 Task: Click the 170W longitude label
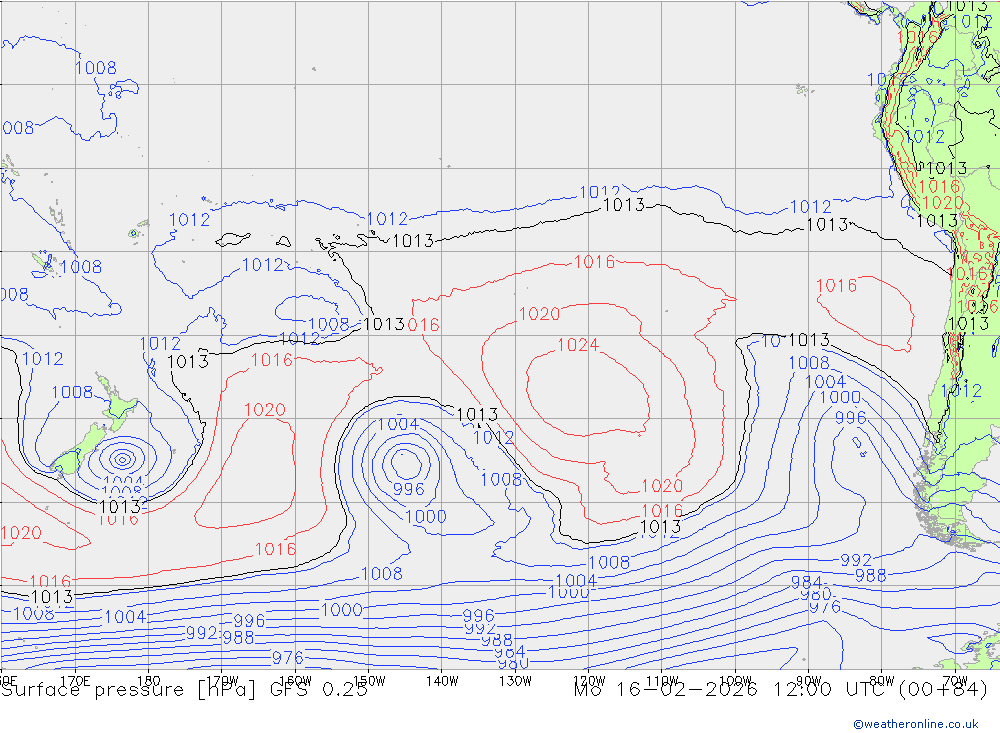click(x=222, y=681)
